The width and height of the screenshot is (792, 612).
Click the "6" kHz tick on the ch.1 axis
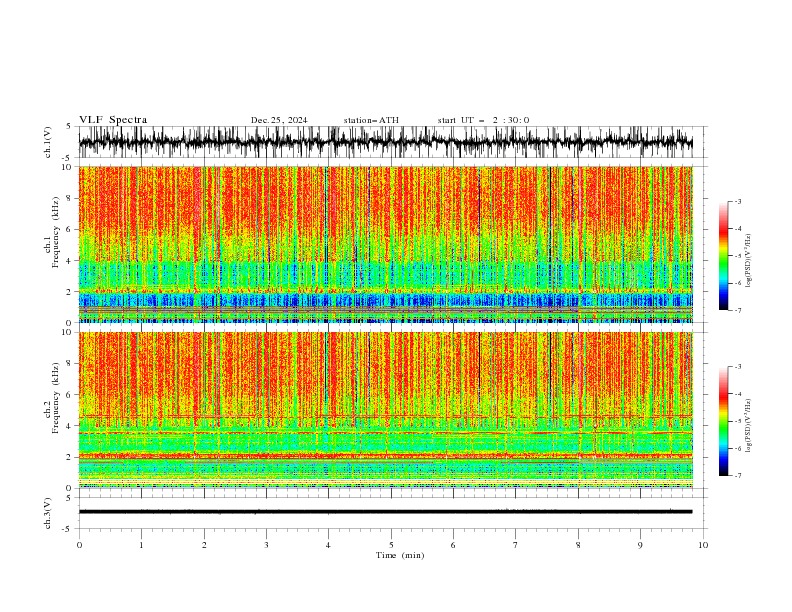(x=69, y=229)
